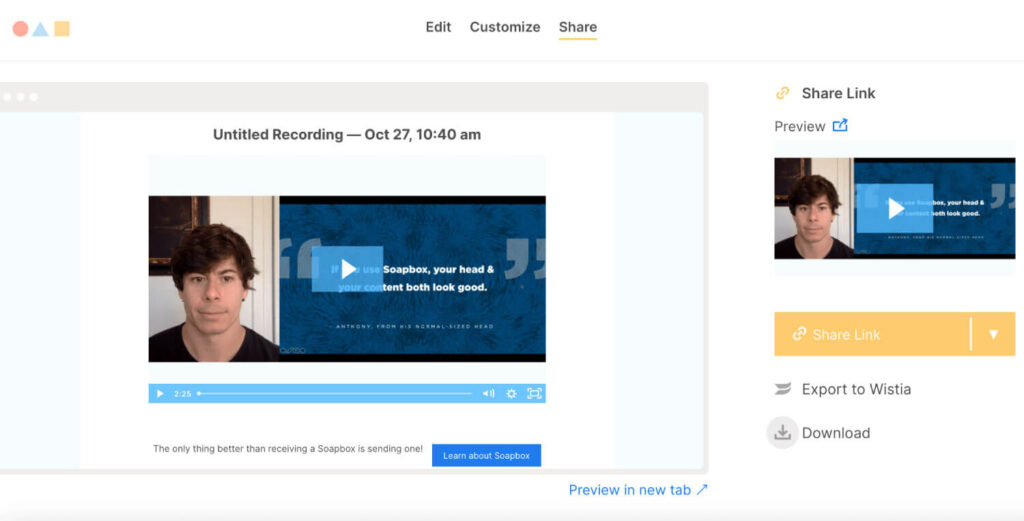Choose Export to Wistia option

pyautogui.click(x=842, y=389)
